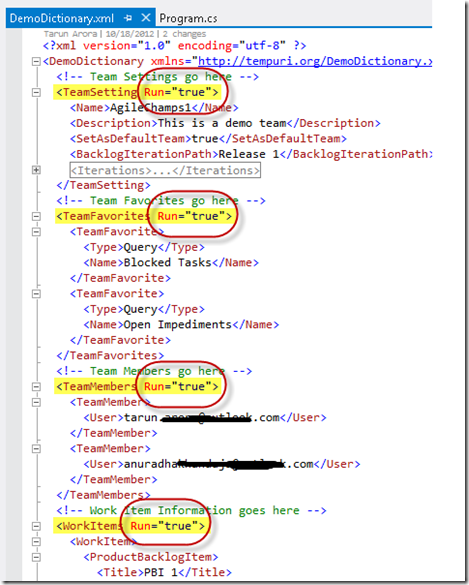Collapse the TeamFavorite with Blocked Tasks

[36, 232]
